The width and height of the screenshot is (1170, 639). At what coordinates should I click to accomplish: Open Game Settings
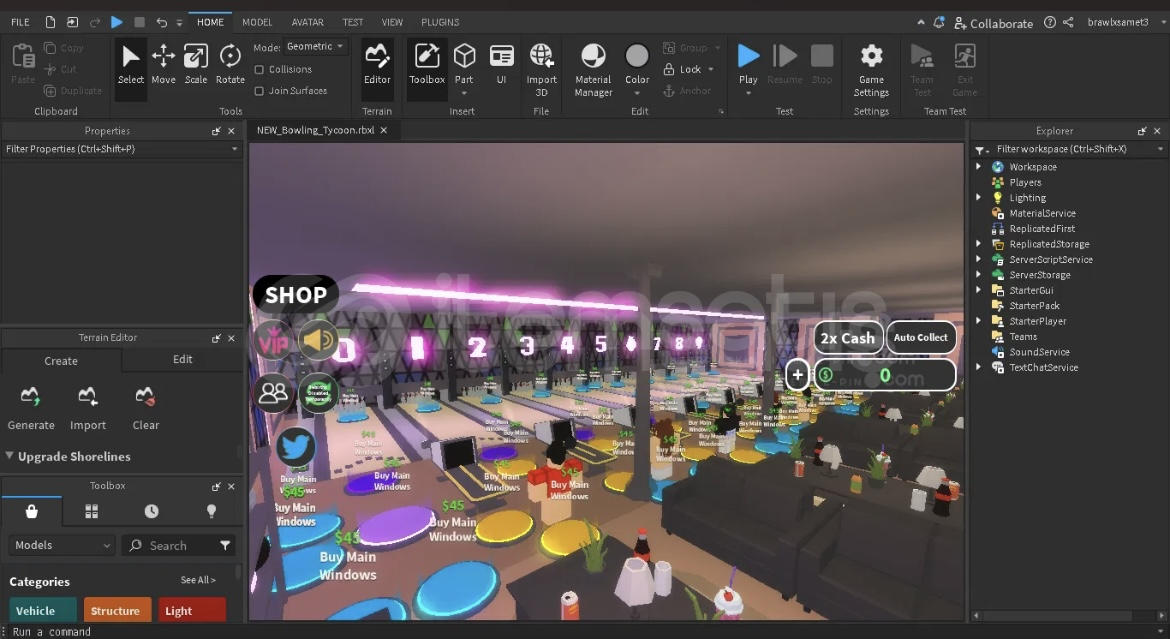click(x=871, y=70)
